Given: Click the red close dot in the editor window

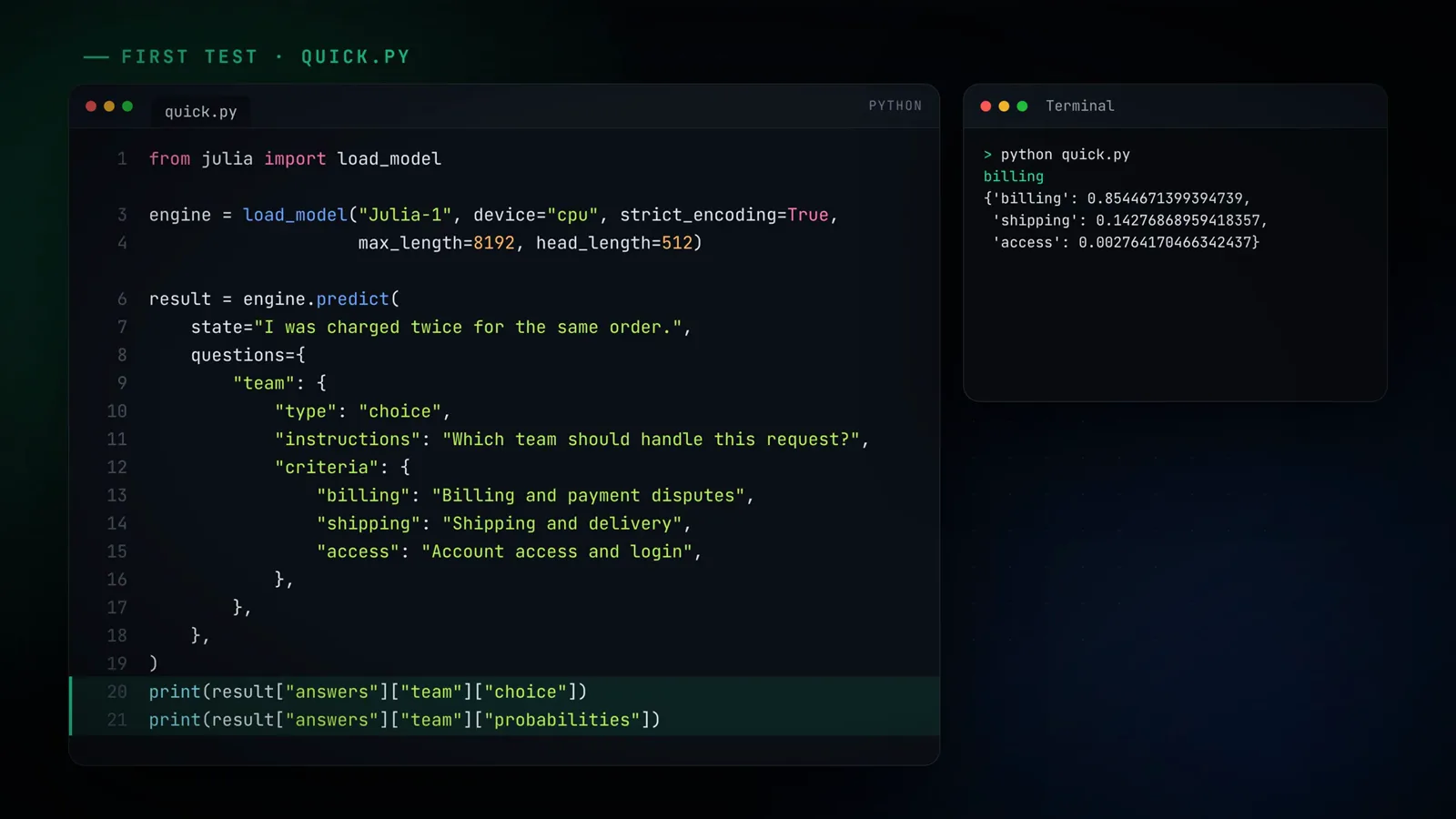Looking at the screenshot, I should [91, 106].
